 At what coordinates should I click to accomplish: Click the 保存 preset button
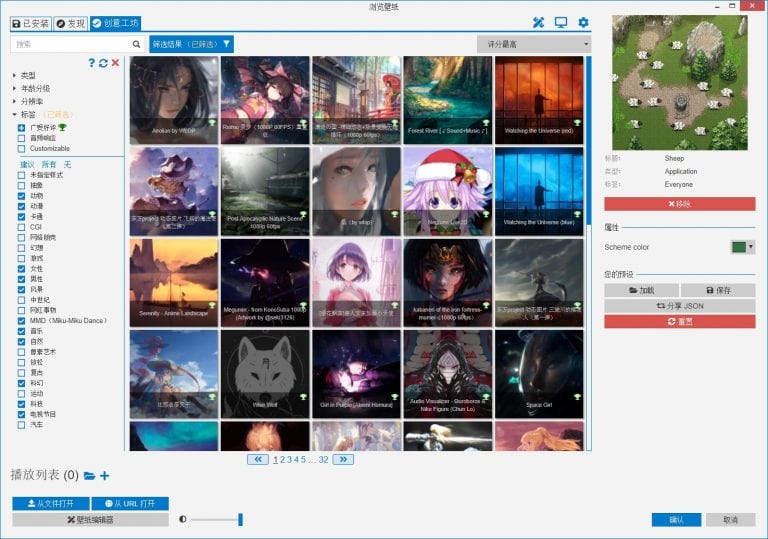[718, 290]
